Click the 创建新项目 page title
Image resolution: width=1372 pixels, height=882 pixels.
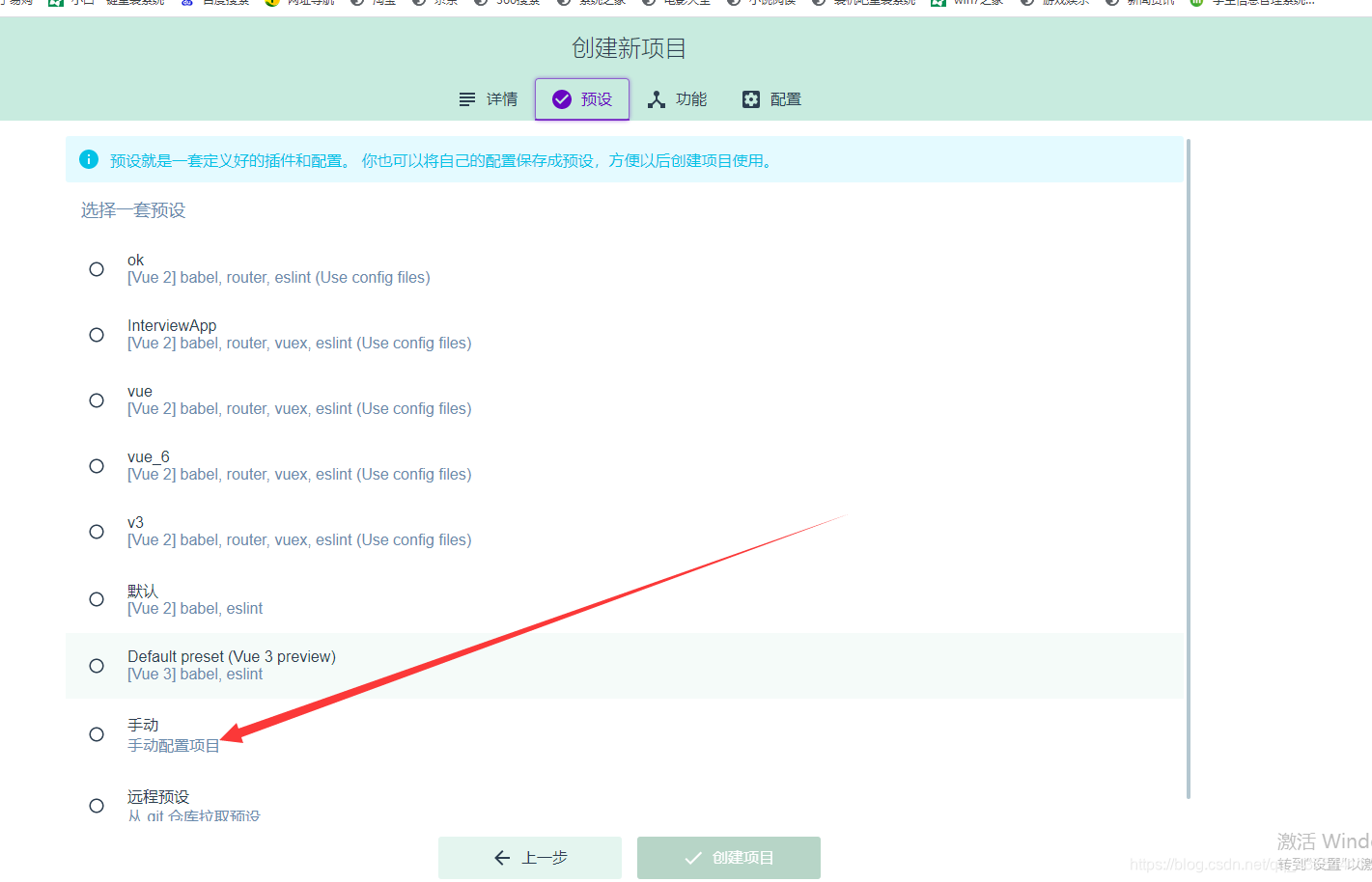[629, 48]
